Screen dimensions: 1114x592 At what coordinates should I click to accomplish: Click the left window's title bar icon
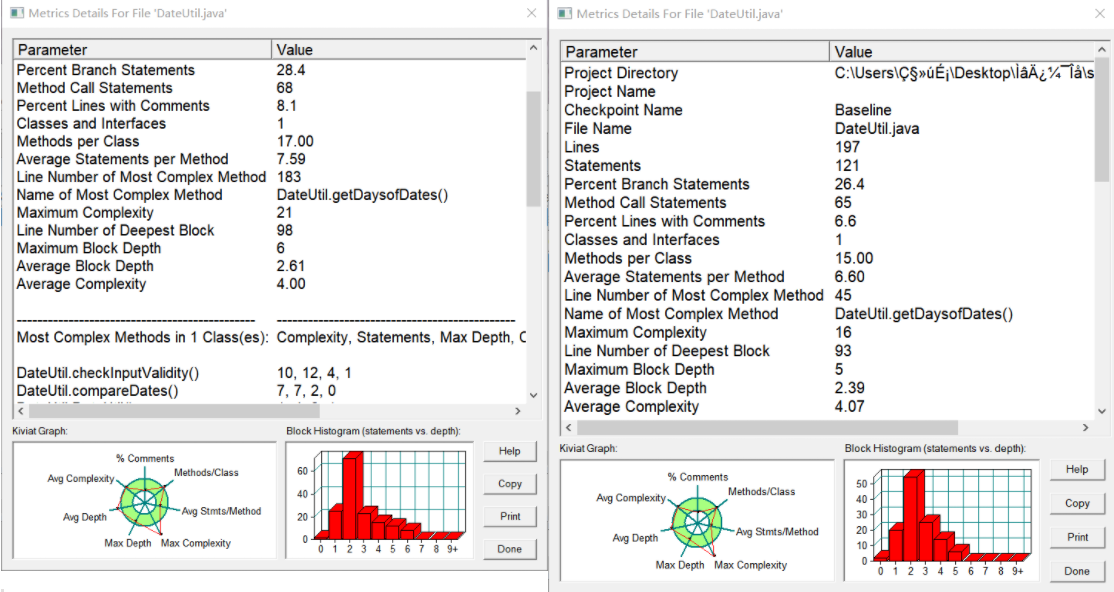tap(16, 13)
